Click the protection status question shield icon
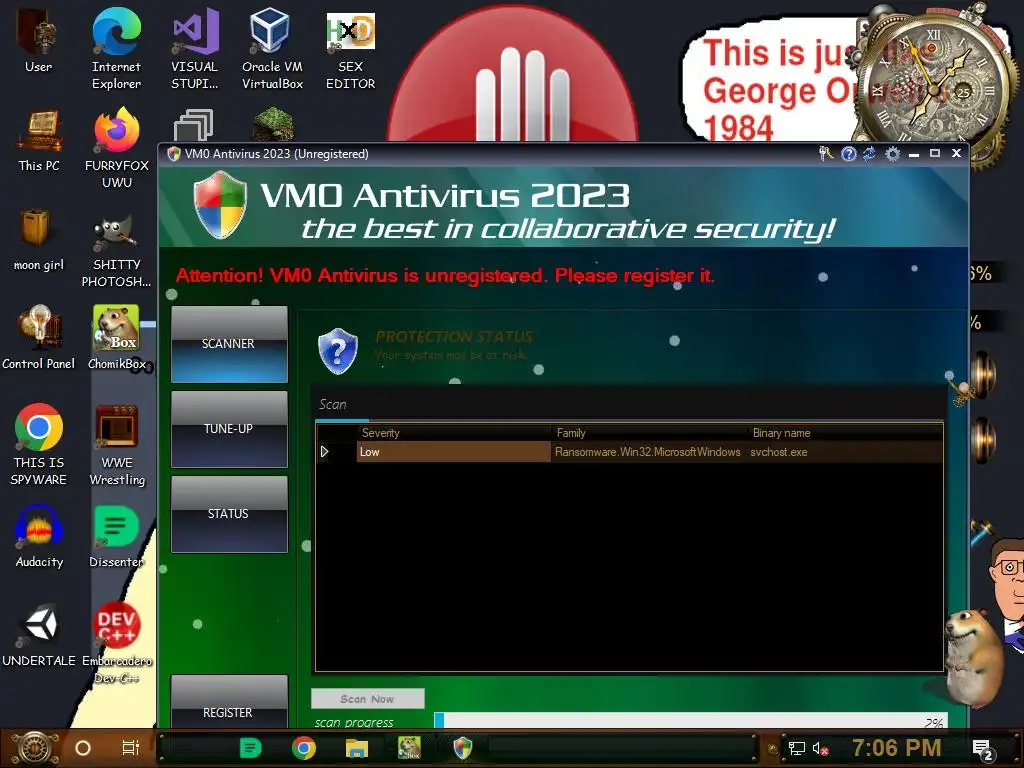The height and width of the screenshot is (768, 1024). (338, 351)
